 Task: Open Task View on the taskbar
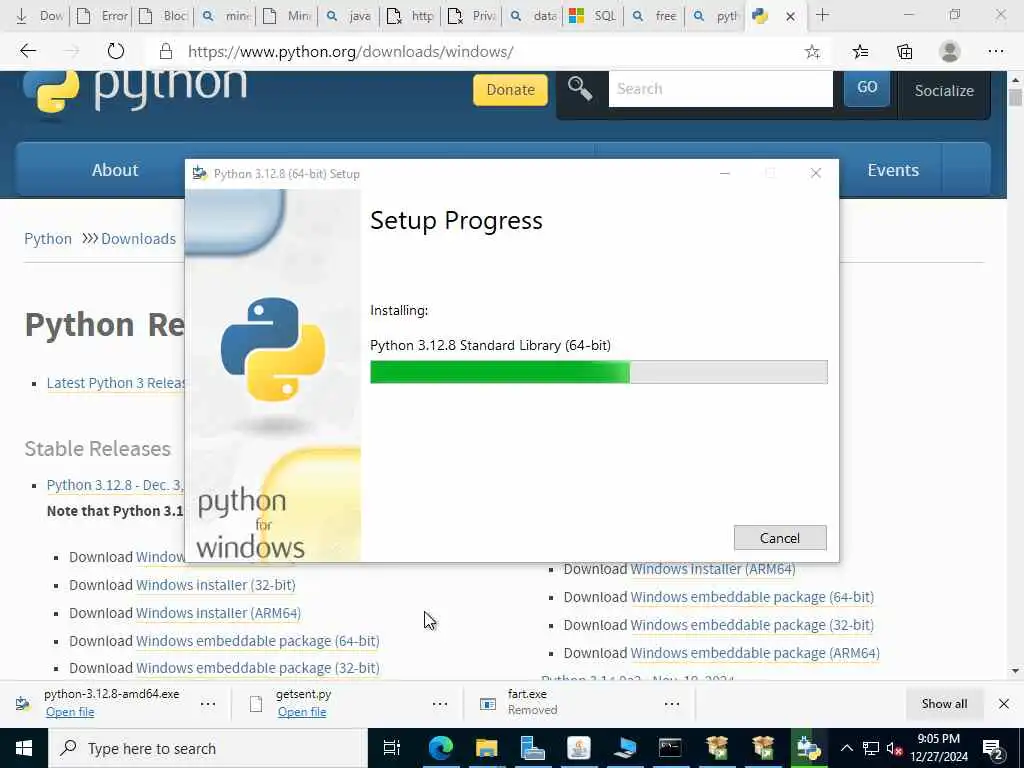point(391,748)
